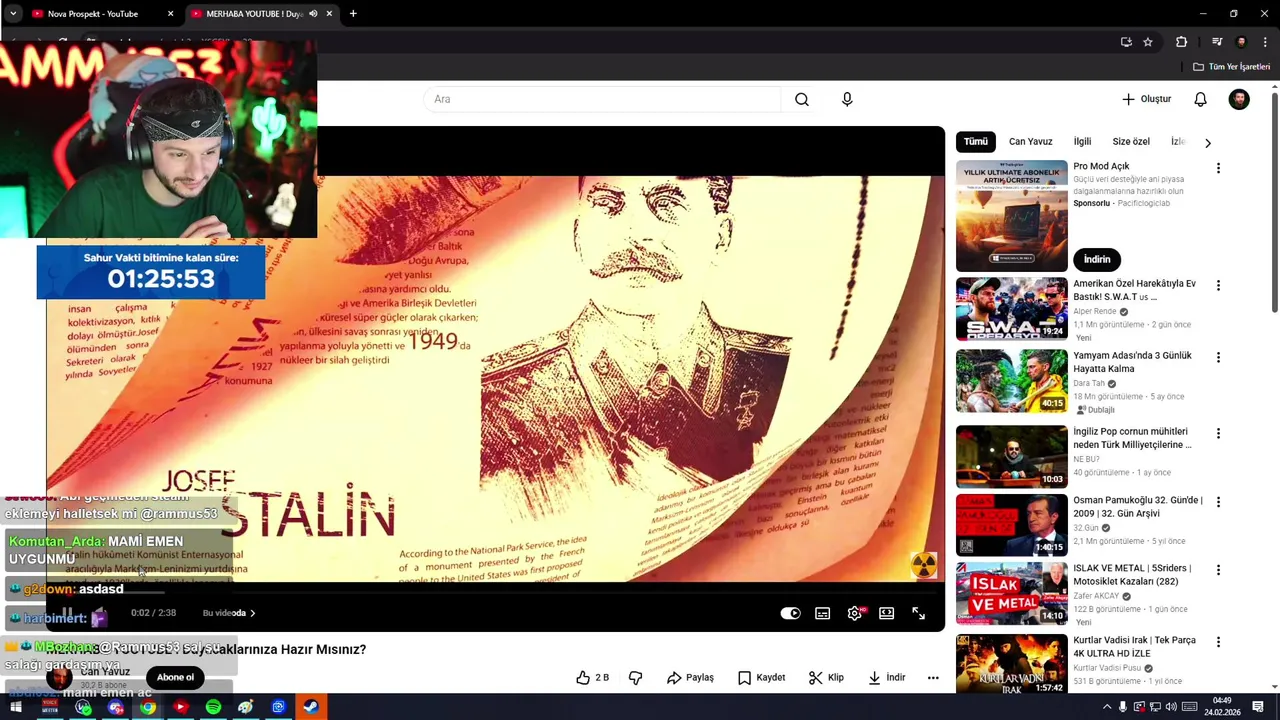Show hidden system tray icons
1280x720 pixels.
tap(1106, 707)
